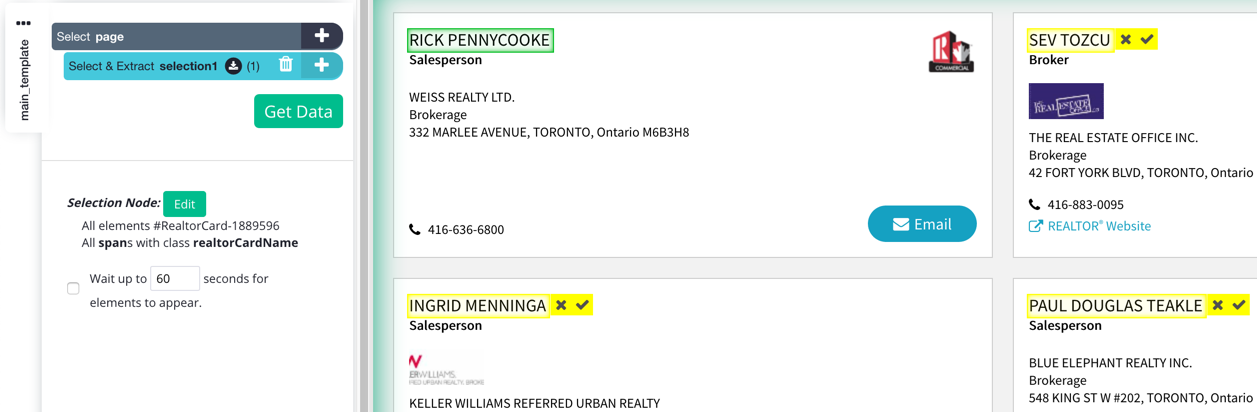Confirm SEV TOZCU with the checkmark icon
This screenshot has width=1257, height=412.
[1147, 40]
